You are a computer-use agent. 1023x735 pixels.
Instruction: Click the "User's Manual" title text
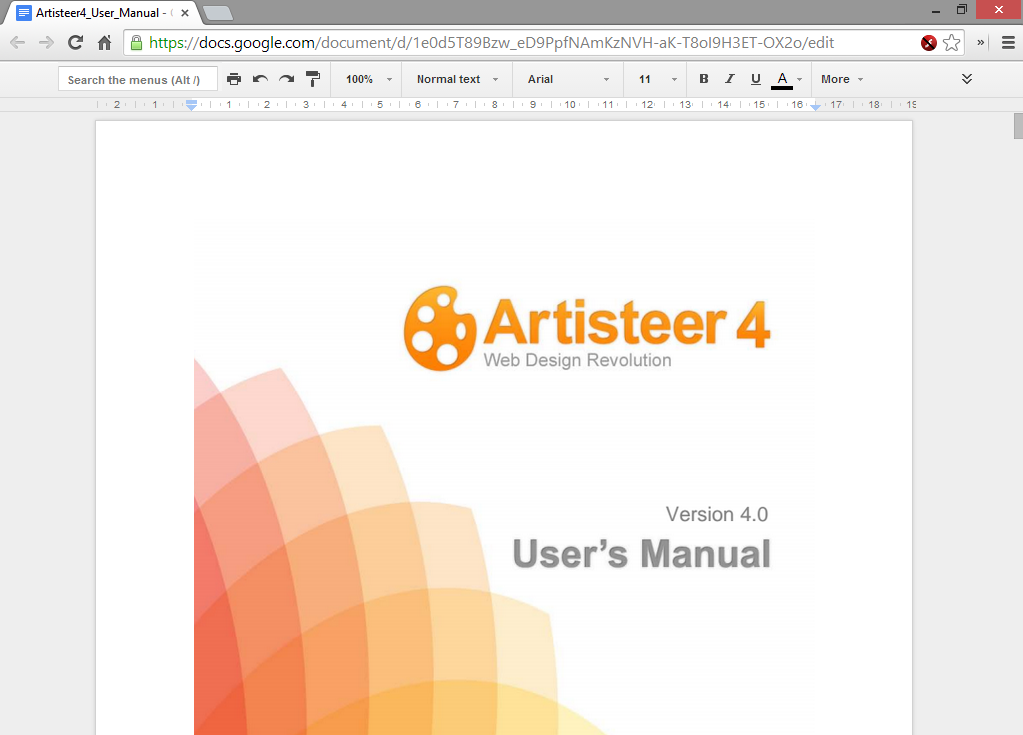pyautogui.click(x=641, y=554)
